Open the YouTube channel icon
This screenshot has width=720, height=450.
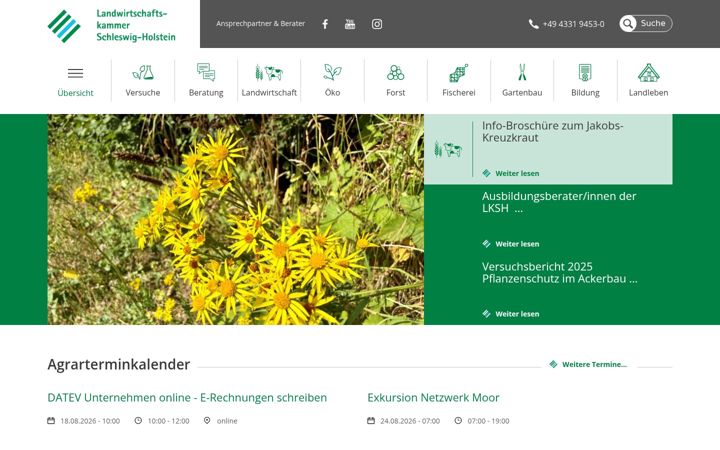350,24
